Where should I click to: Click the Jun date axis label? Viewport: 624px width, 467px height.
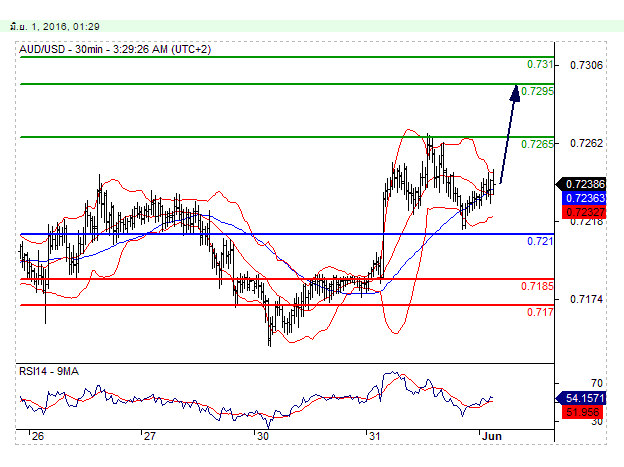tap(492, 436)
